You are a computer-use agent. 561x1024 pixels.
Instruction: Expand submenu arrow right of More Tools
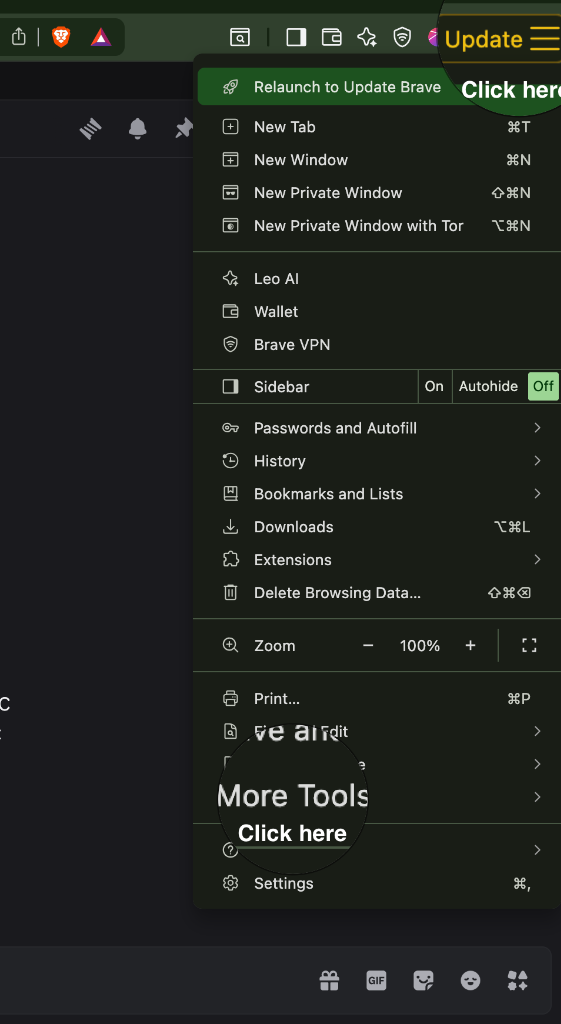537,797
